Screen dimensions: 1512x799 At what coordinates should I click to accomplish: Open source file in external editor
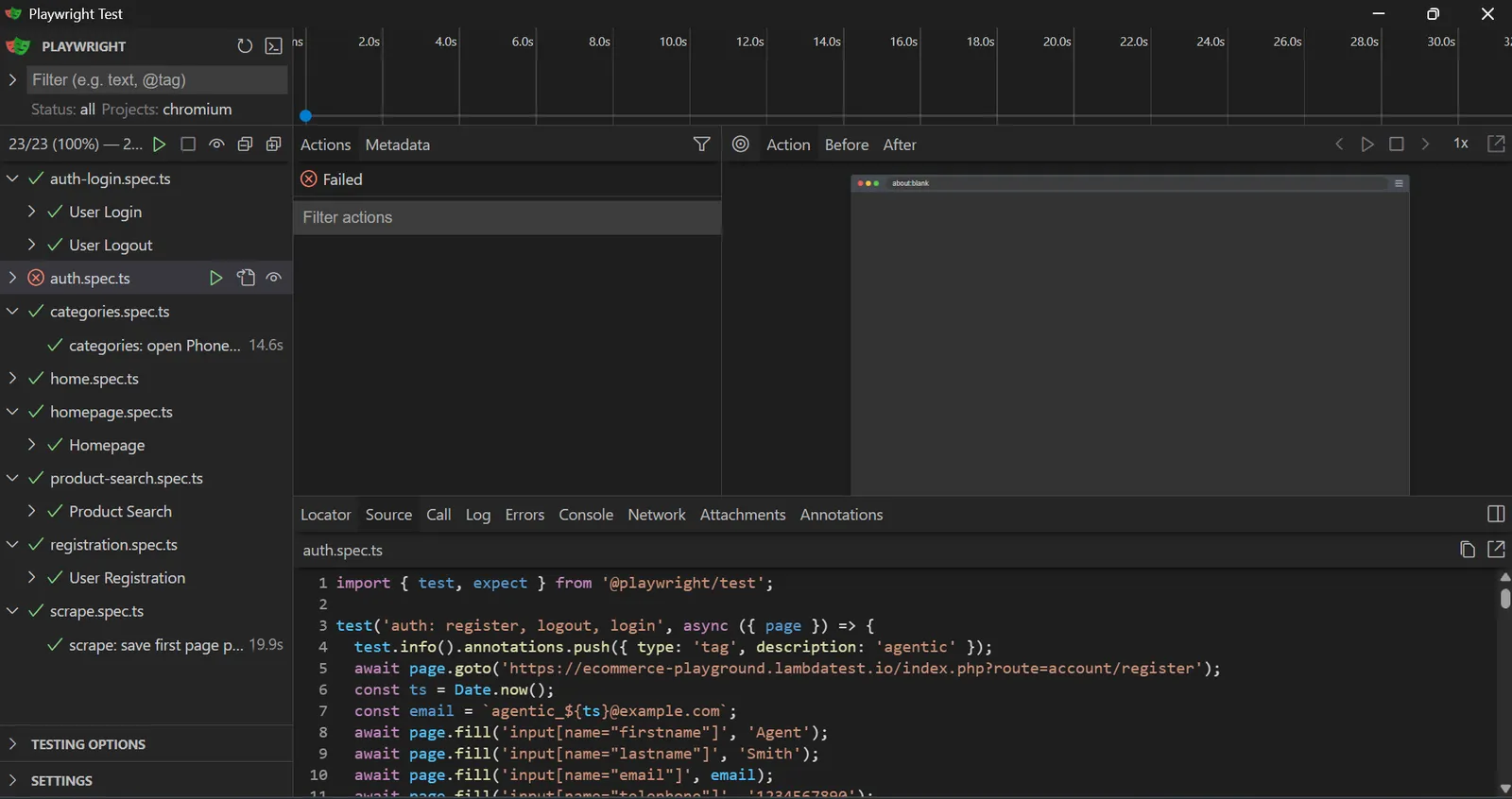(x=1497, y=550)
